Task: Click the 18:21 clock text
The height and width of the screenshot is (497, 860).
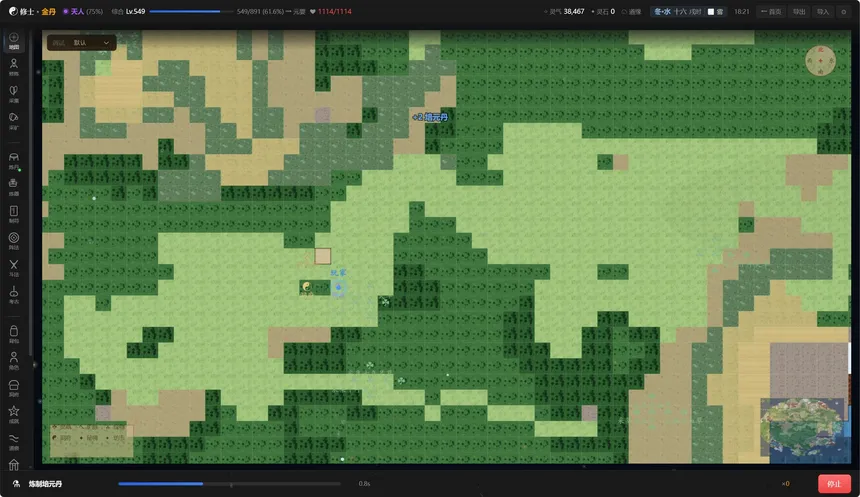Action: click(742, 12)
